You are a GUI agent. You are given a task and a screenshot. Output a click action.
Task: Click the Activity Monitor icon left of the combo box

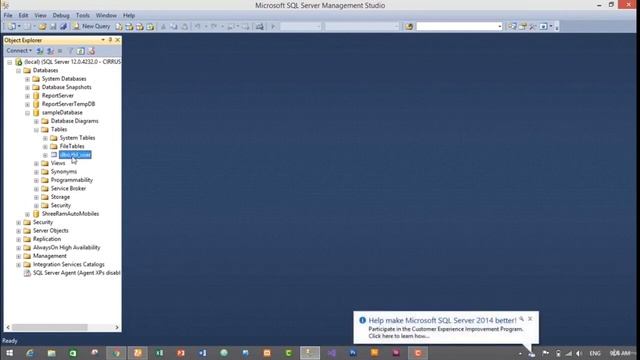409,27
